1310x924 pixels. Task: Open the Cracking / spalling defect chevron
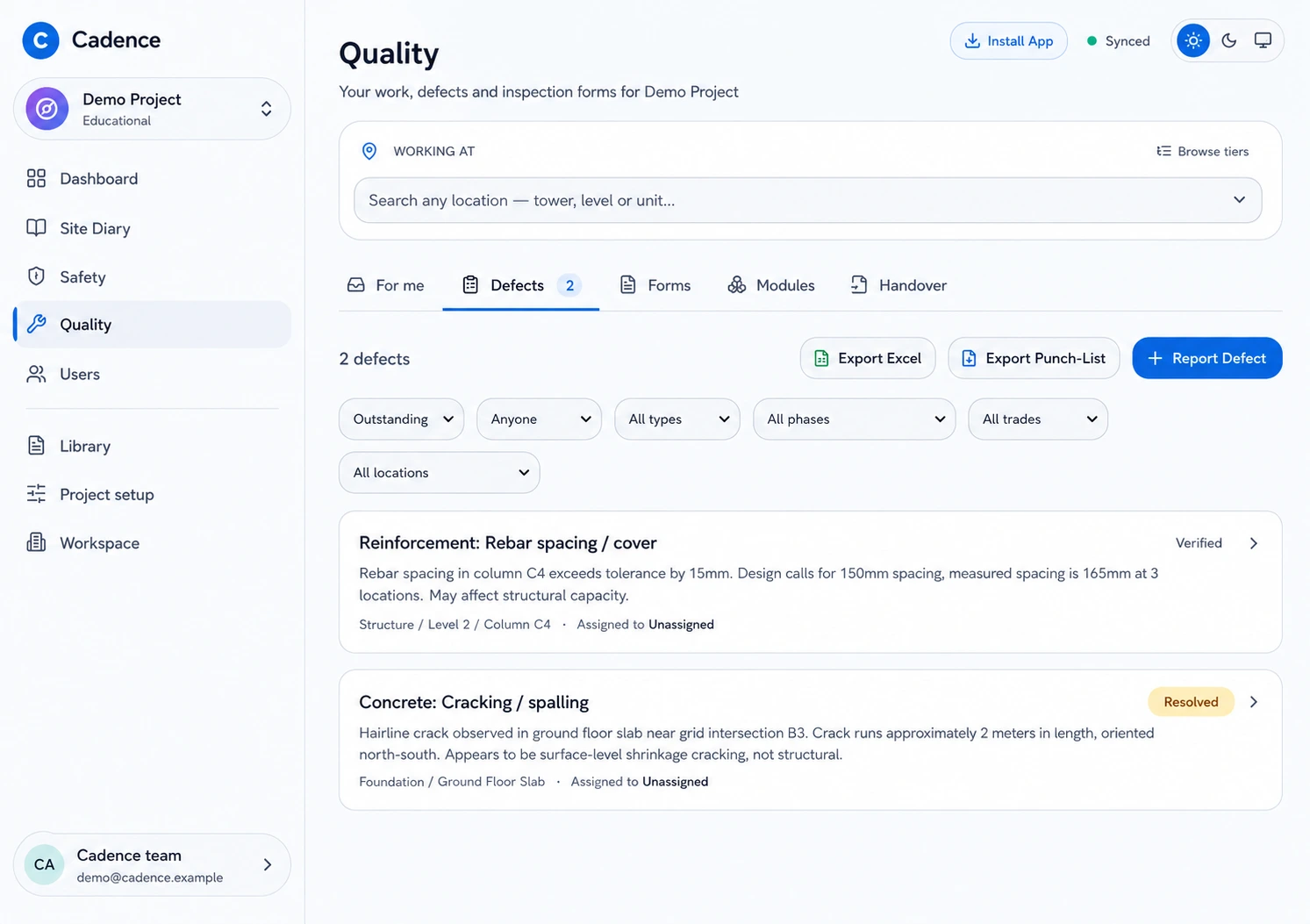(x=1254, y=702)
